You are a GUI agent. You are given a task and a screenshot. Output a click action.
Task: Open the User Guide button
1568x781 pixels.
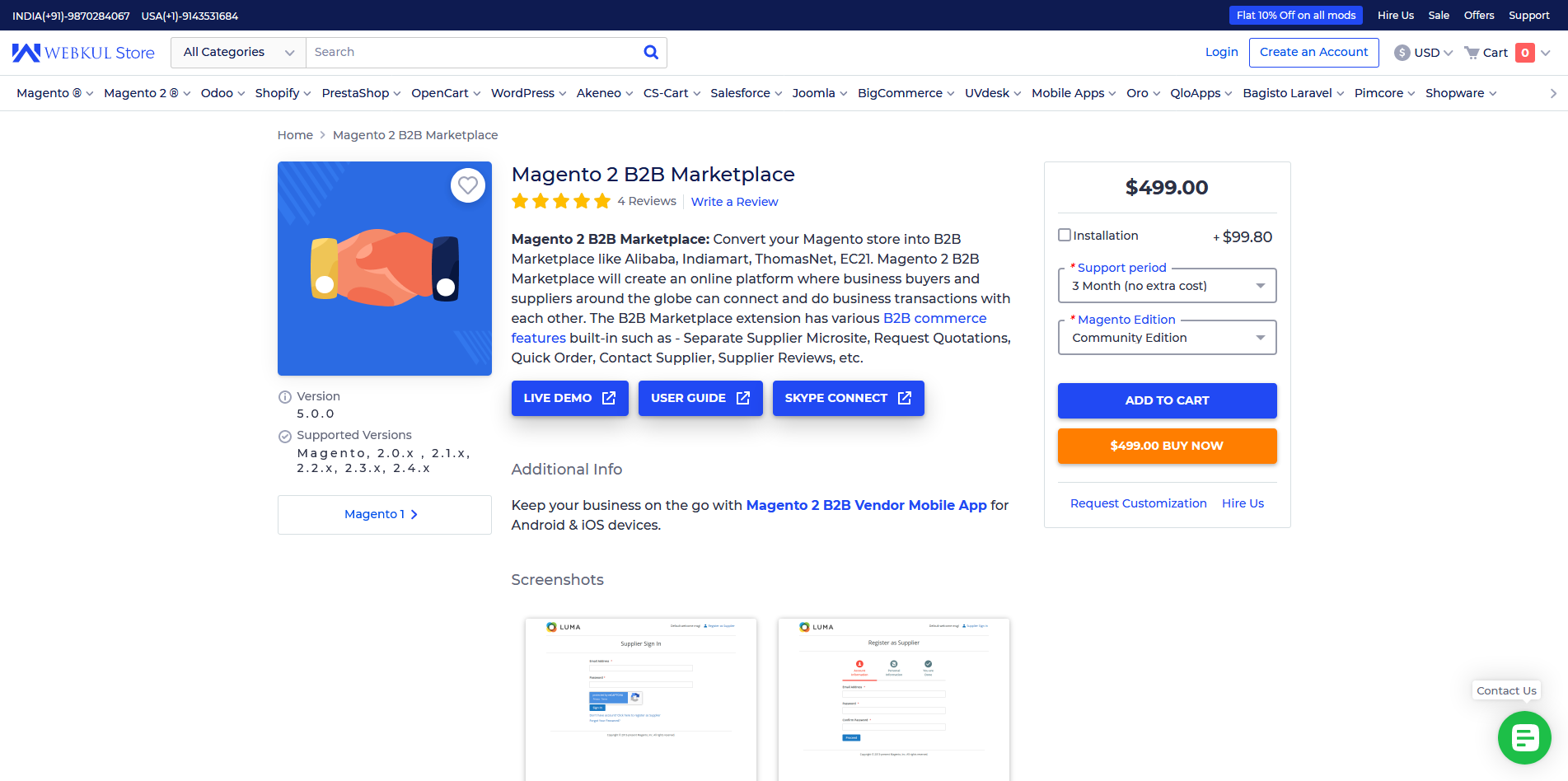click(x=700, y=398)
